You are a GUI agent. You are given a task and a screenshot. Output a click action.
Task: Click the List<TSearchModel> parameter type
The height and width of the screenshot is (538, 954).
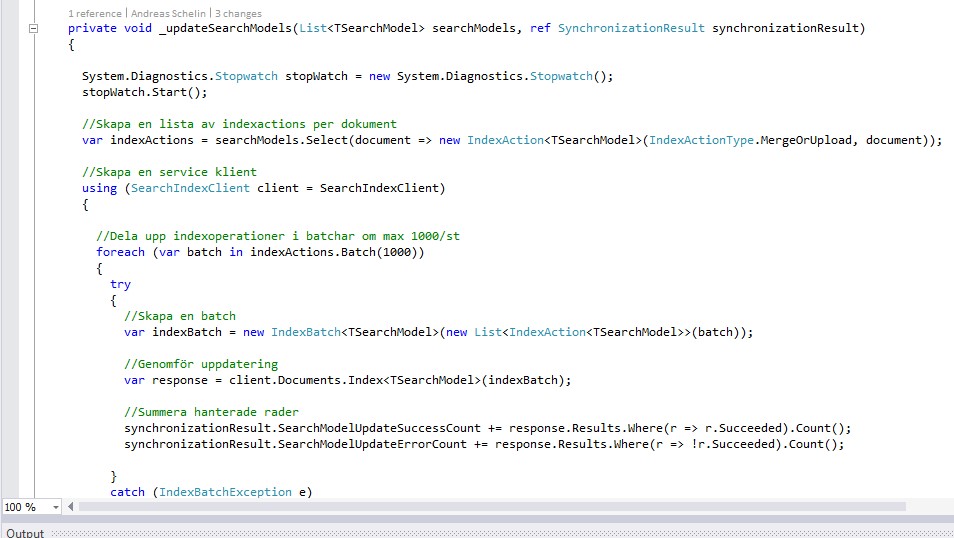pos(361,28)
